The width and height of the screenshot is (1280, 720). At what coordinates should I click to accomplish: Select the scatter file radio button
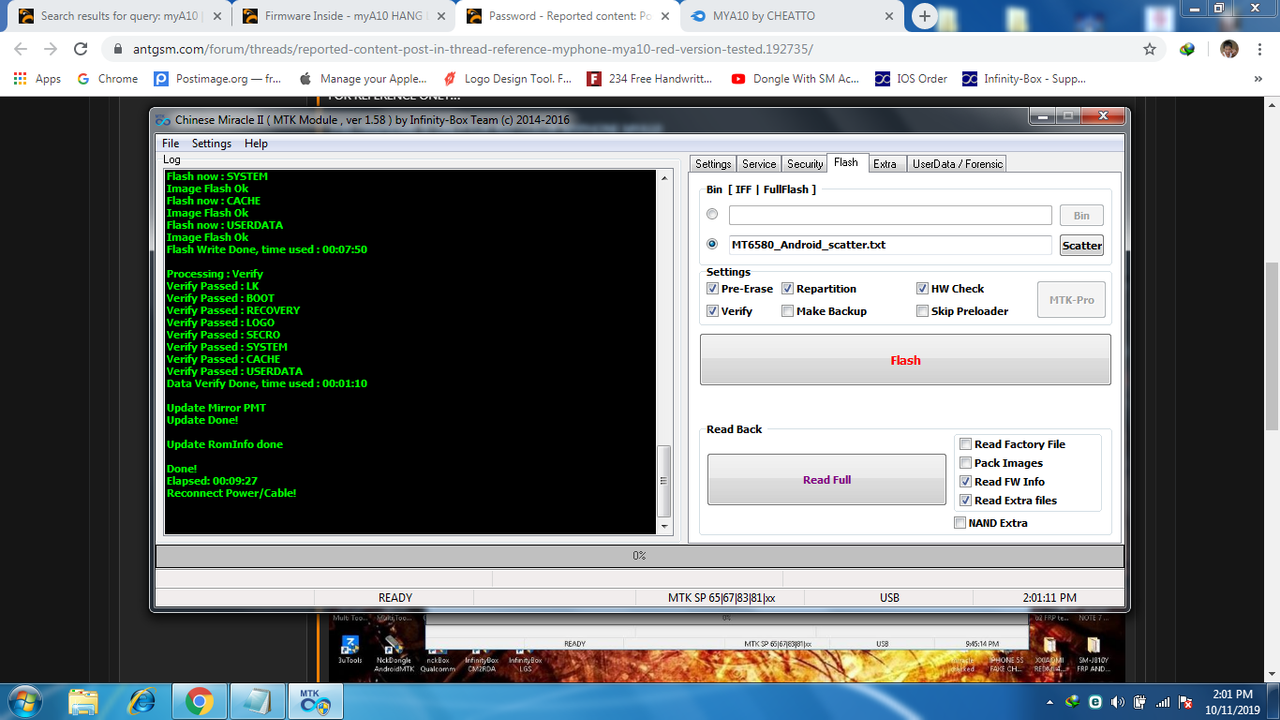(x=712, y=244)
